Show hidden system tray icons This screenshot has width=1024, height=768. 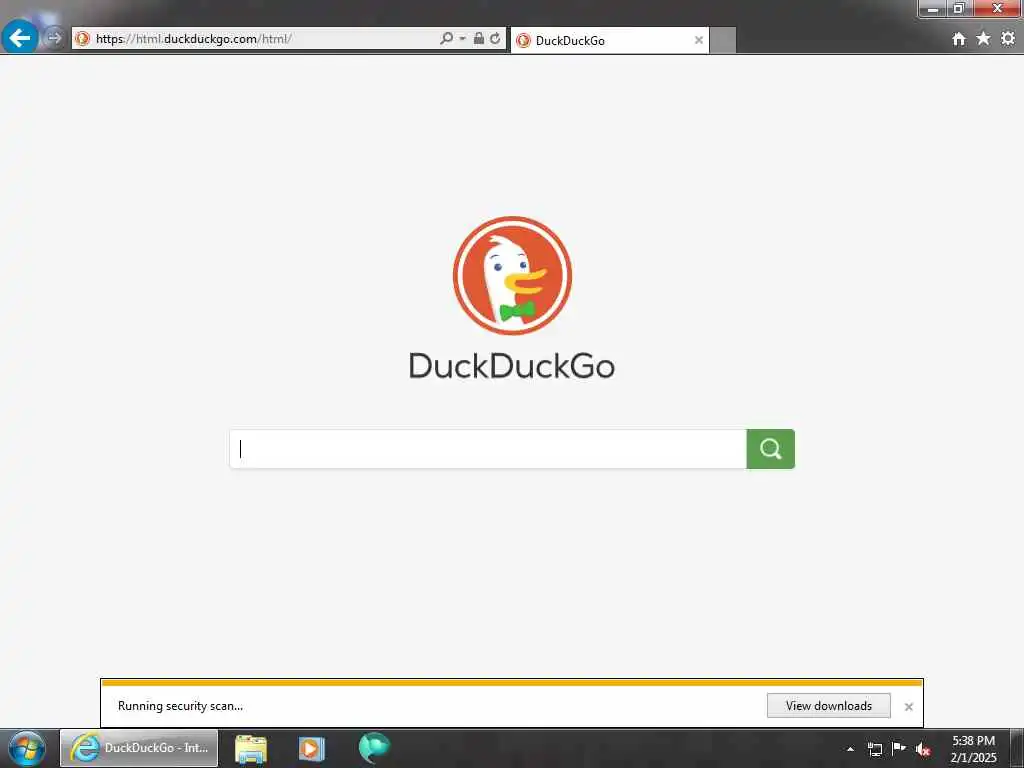tap(850, 749)
